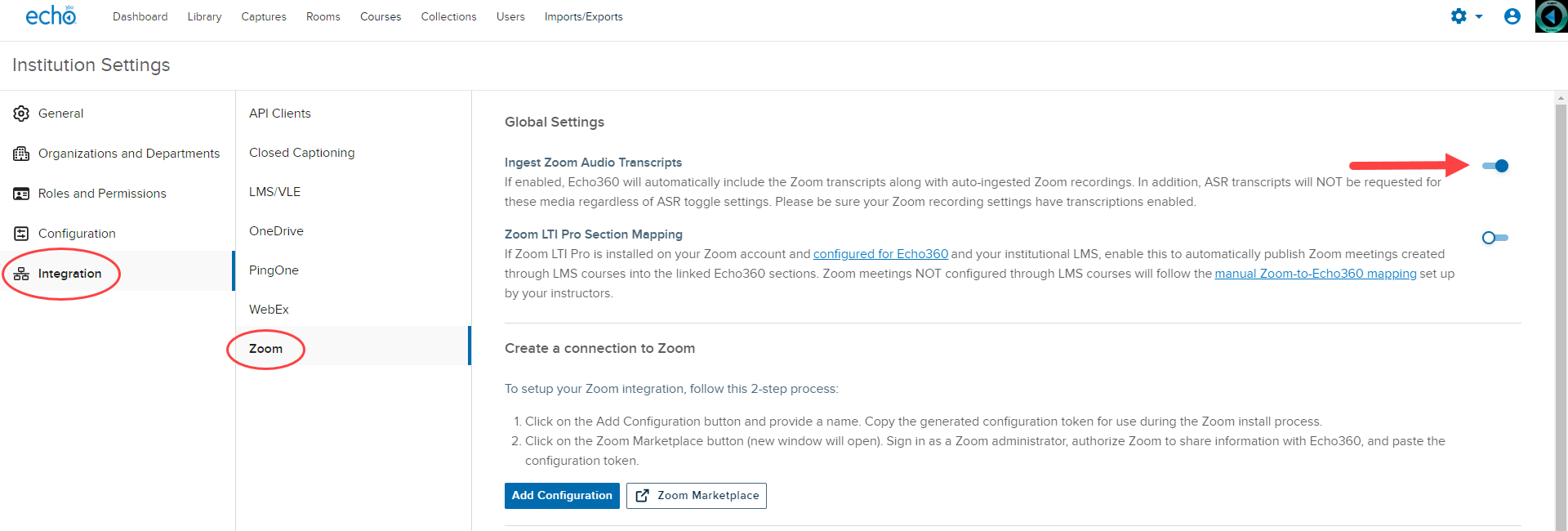Go to the Library page
The height and width of the screenshot is (531, 1568).
[x=204, y=16]
